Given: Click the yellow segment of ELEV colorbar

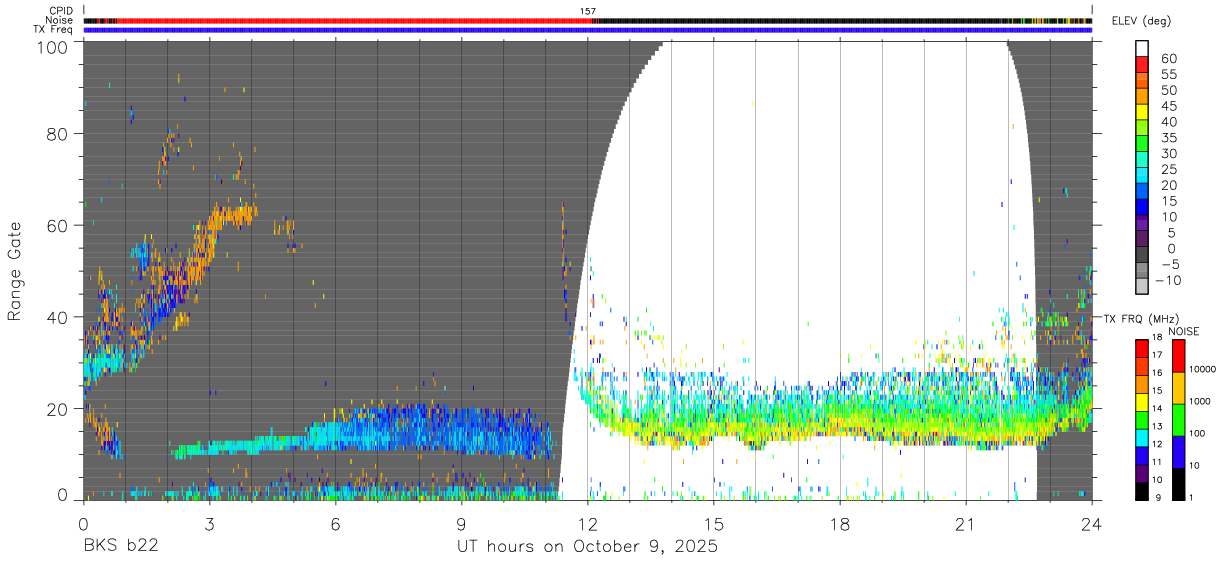Looking at the screenshot, I should pos(1143,110).
